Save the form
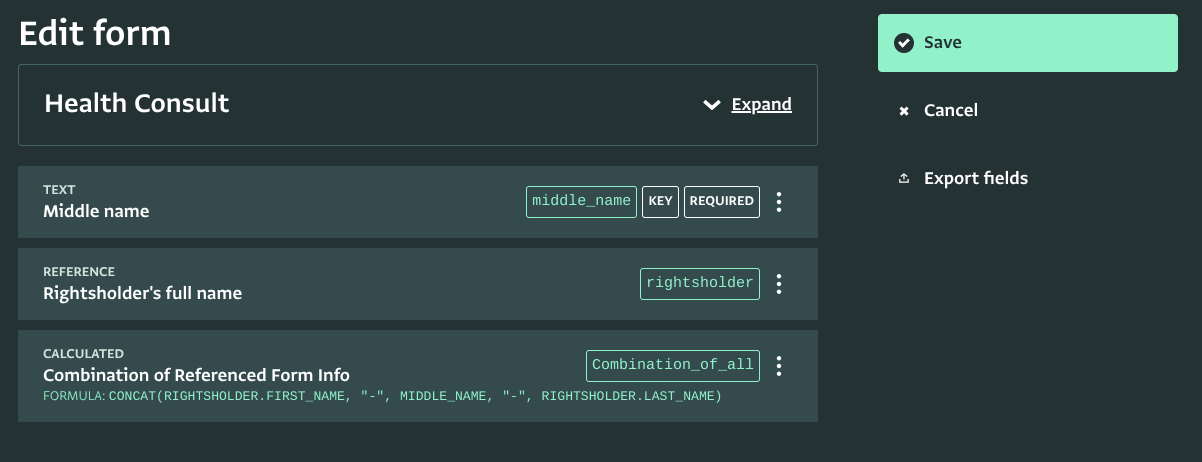This screenshot has width=1202, height=462. tap(1028, 43)
